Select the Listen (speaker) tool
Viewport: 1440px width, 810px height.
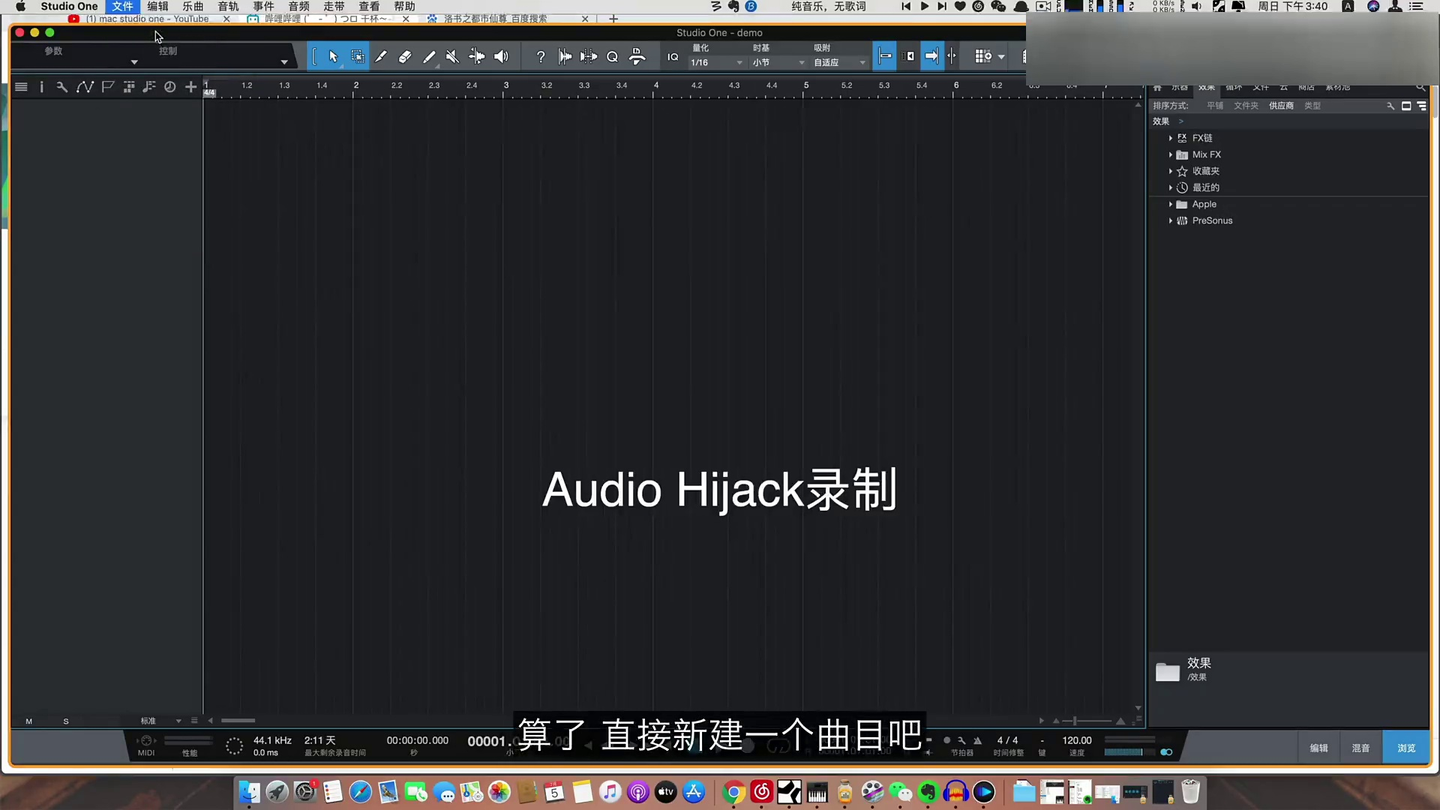click(x=501, y=57)
